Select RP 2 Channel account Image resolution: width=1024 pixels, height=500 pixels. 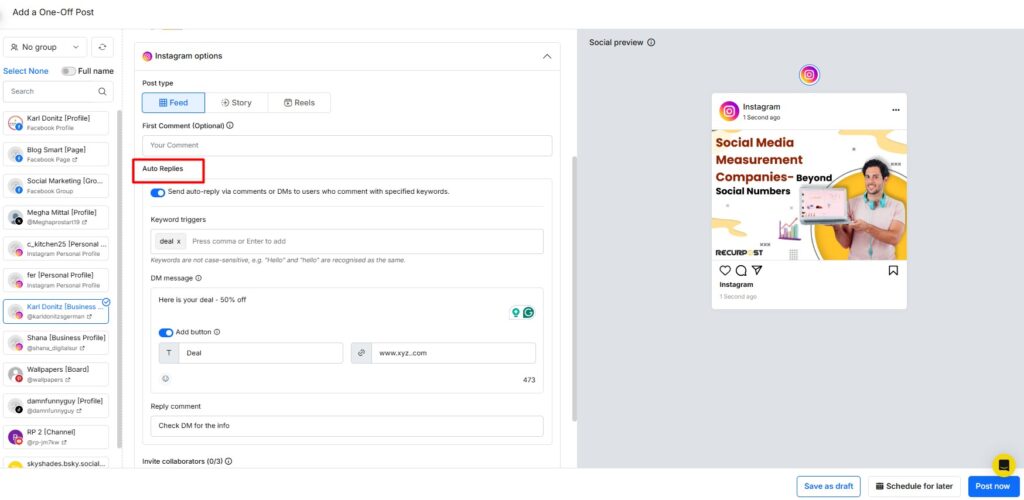56,437
